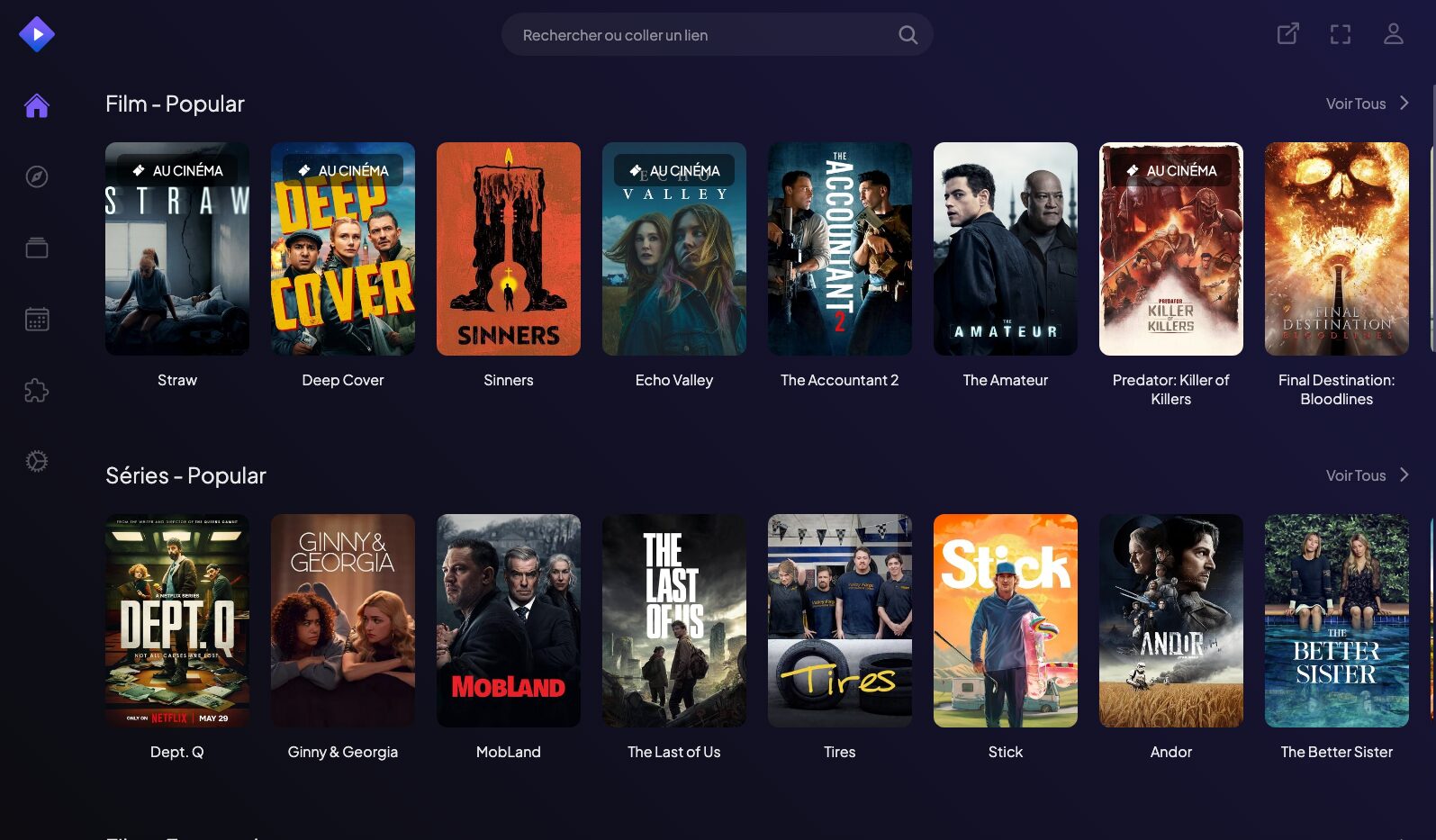Viewport: 1436px width, 840px height.
Task: Click The Better Sister title text
Action: click(1337, 752)
